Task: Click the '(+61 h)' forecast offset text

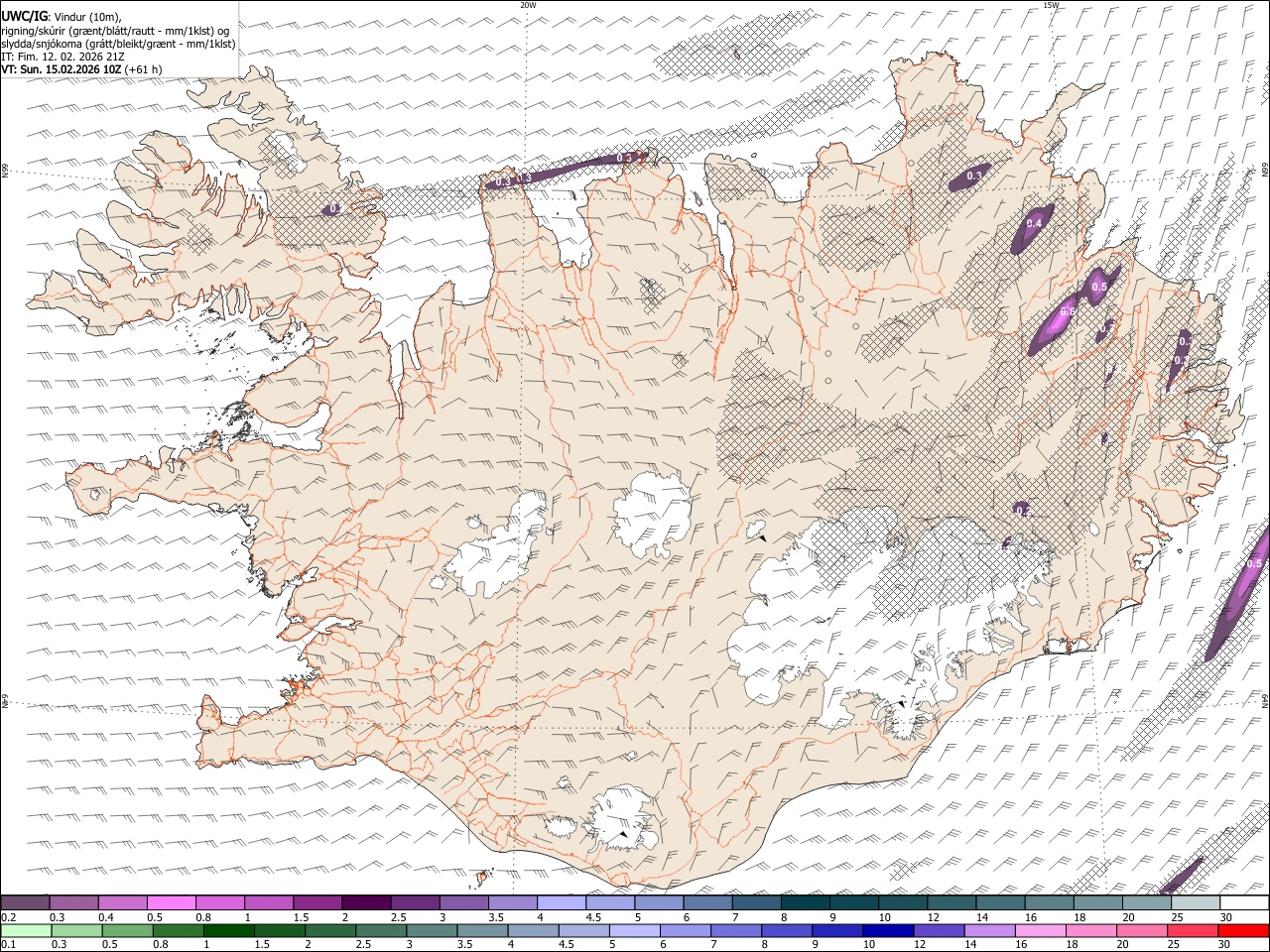Action: click(144, 69)
